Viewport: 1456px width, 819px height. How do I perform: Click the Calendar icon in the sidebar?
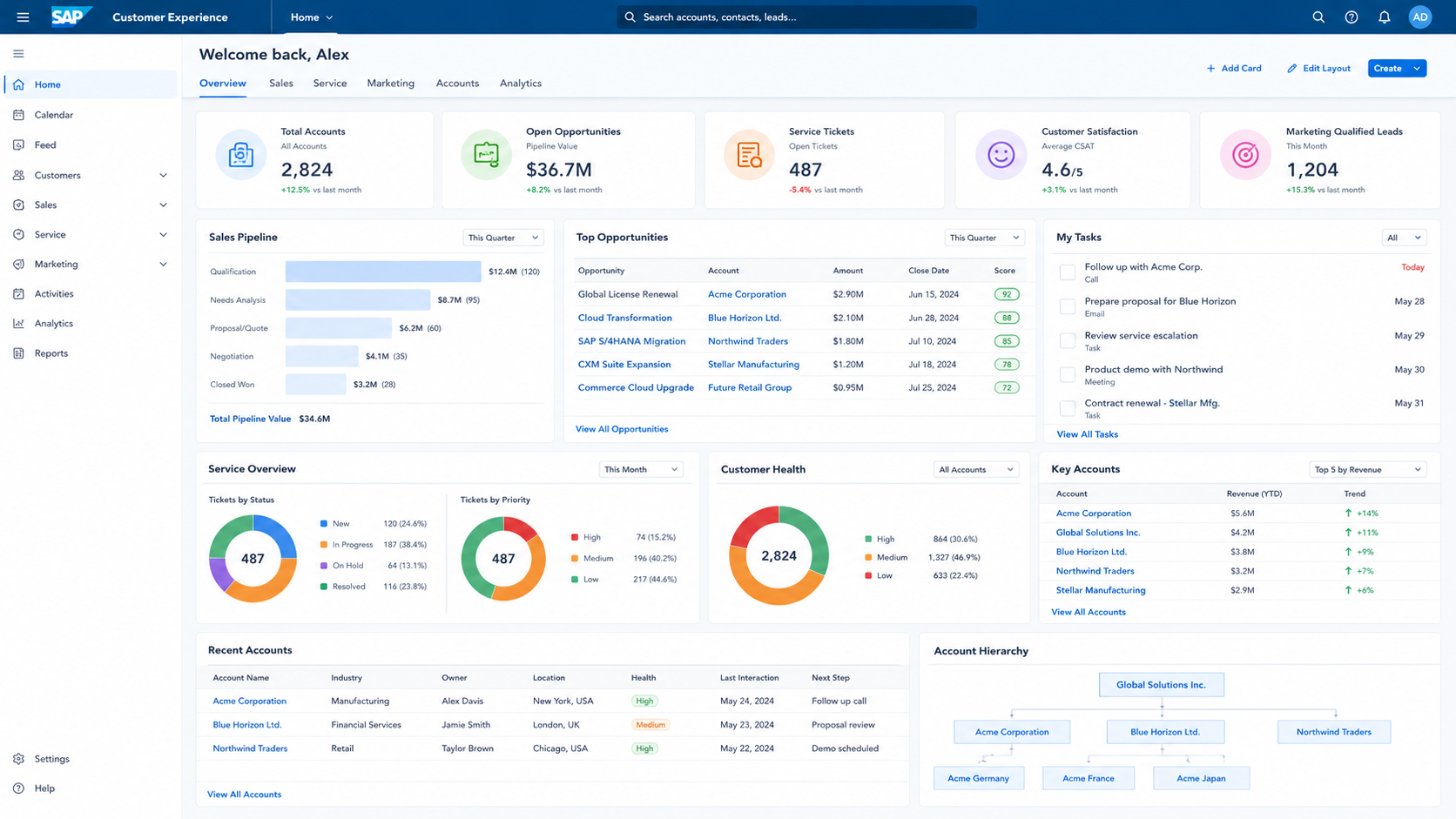(18, 115)
